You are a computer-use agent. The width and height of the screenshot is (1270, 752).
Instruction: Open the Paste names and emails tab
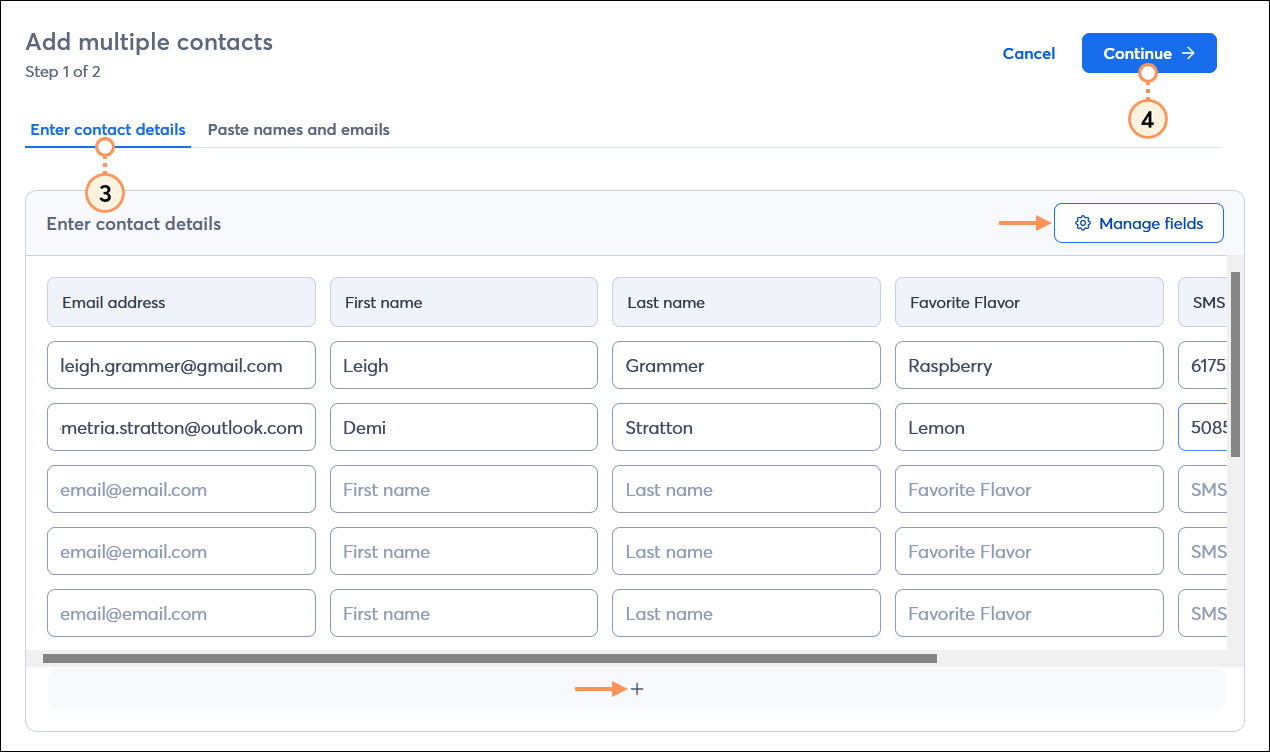(298, 129)
